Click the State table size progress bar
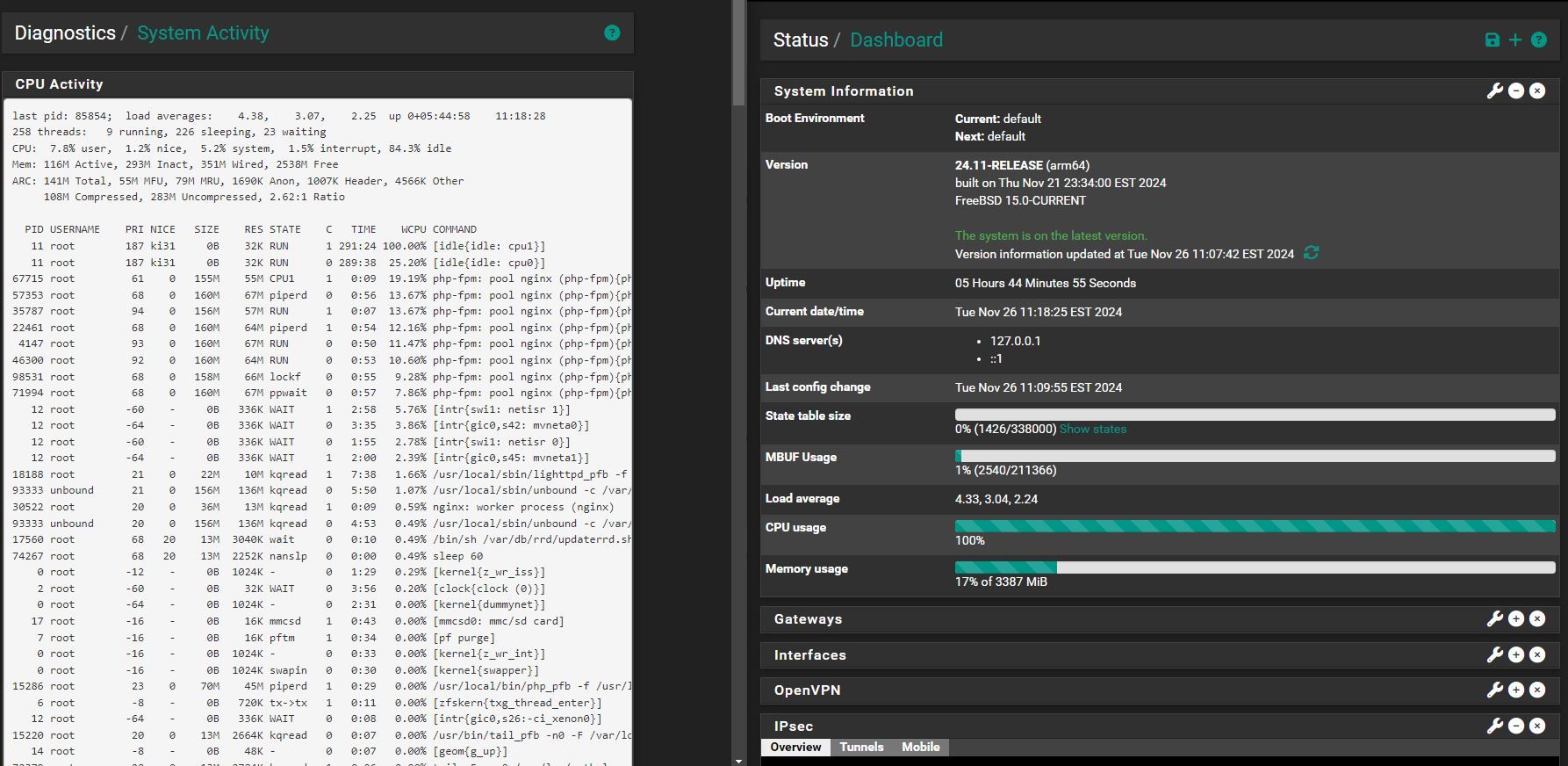 tap(1255, 415)
